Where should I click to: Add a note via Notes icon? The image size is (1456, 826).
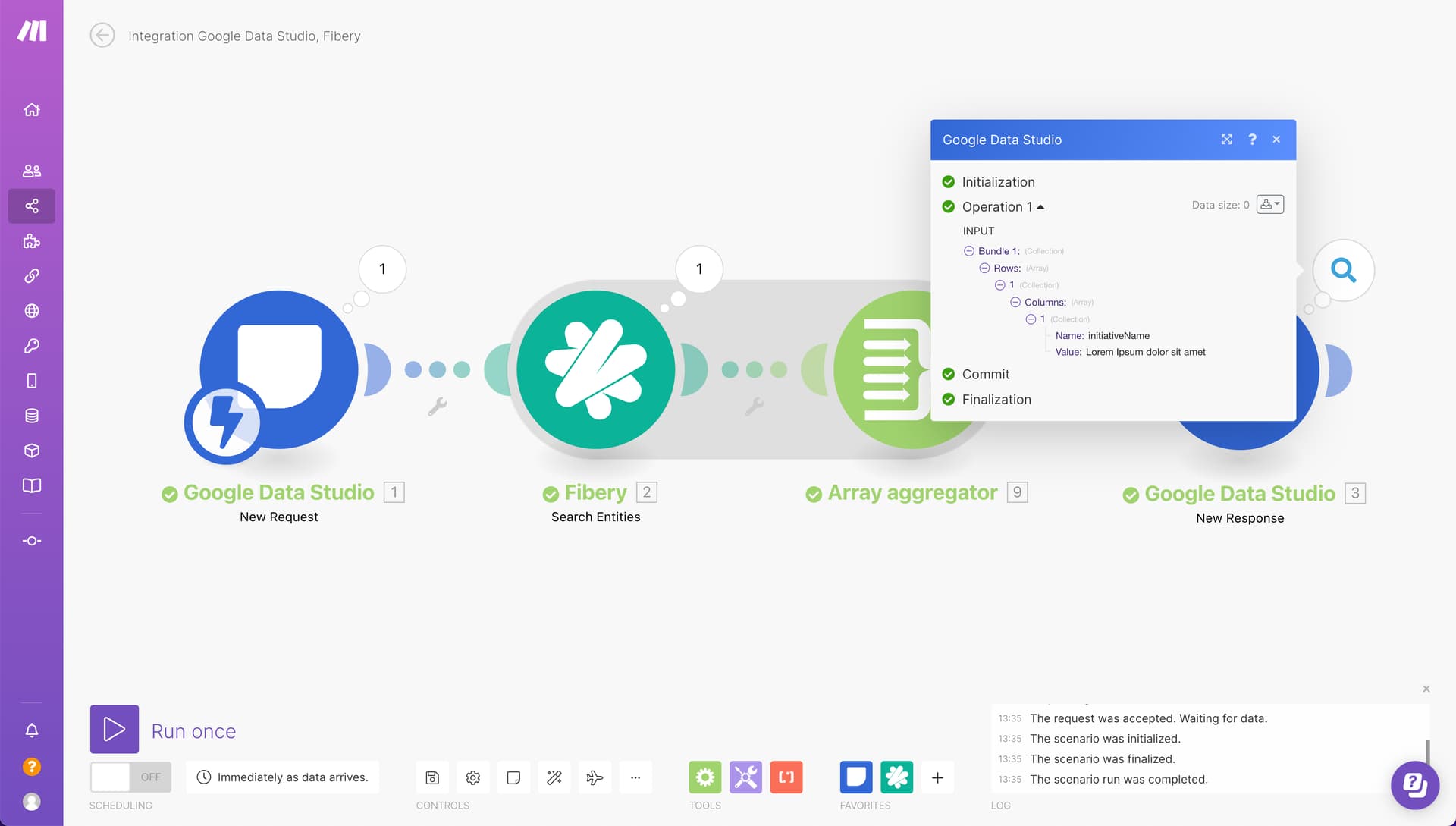click(513, 777)
